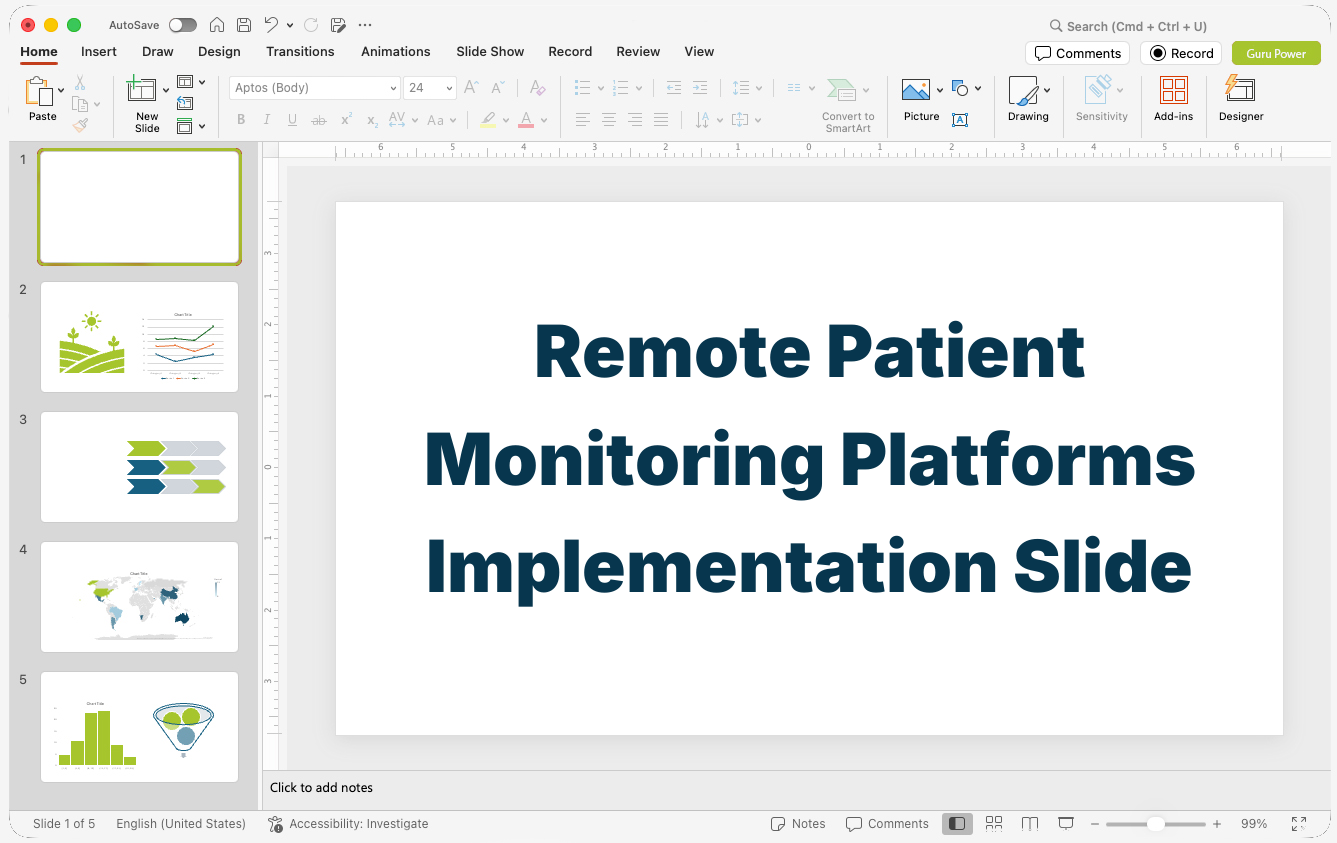Toggle Strikethrough formatting

pos(319,120)
